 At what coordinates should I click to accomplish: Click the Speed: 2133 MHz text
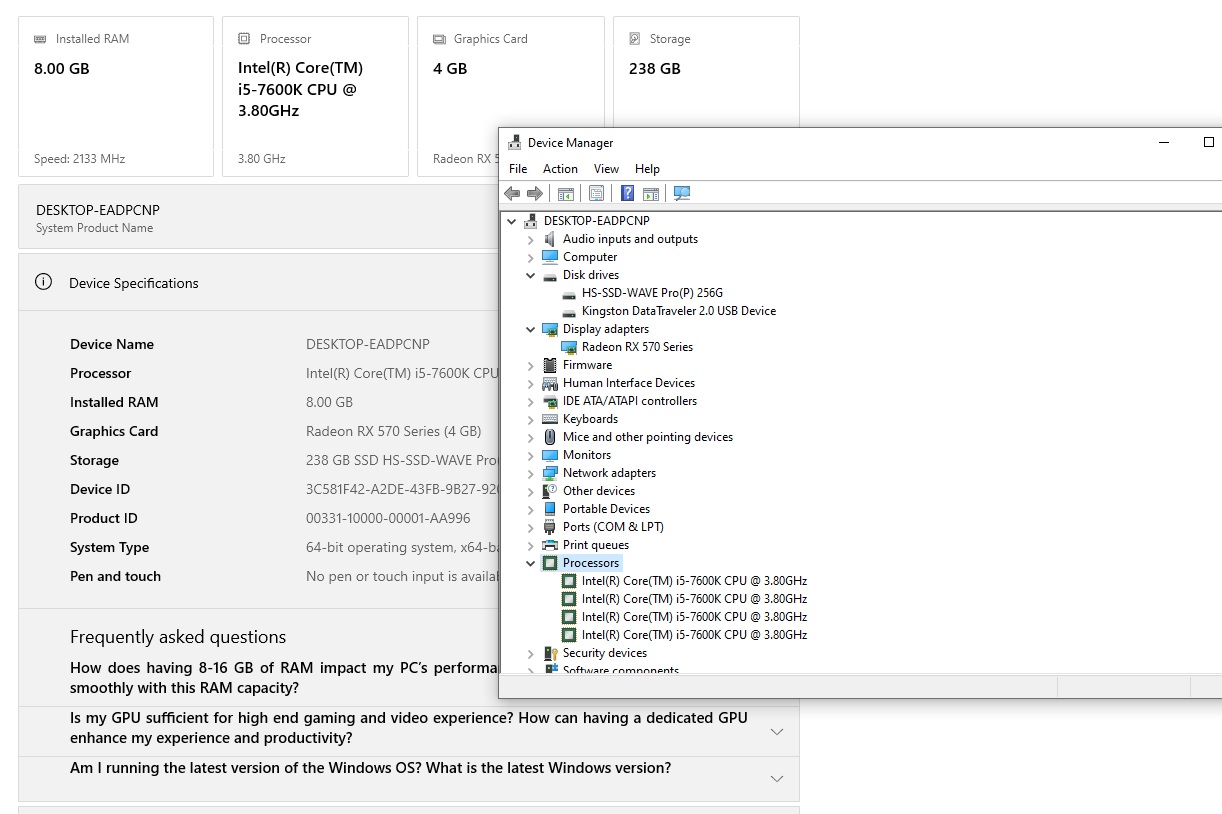79,159
